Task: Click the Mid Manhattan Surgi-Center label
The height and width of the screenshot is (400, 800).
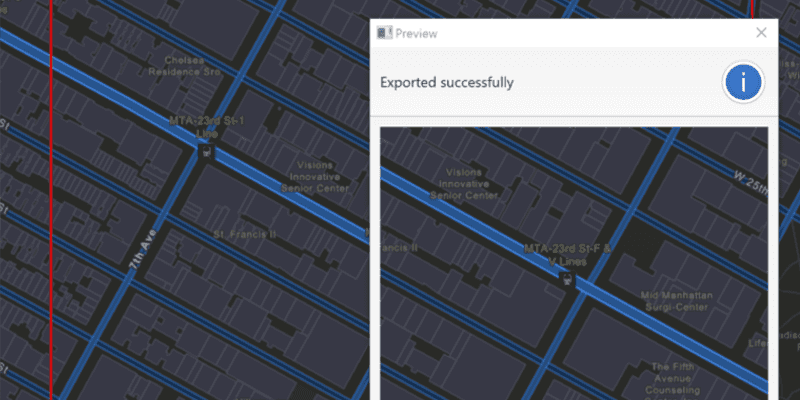Action: click(x=677, y=302)
